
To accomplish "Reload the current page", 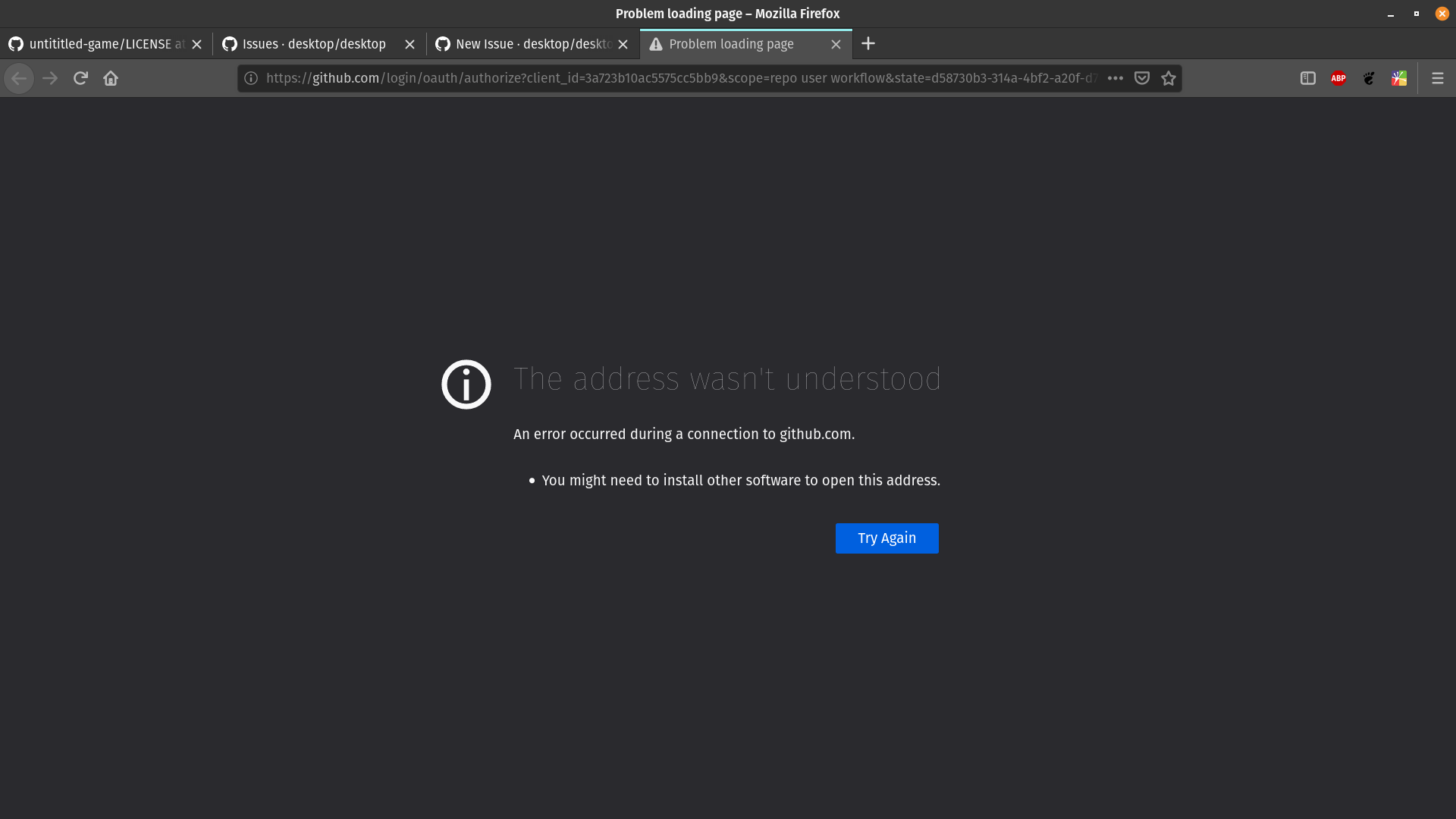I will tap(80, 78).
